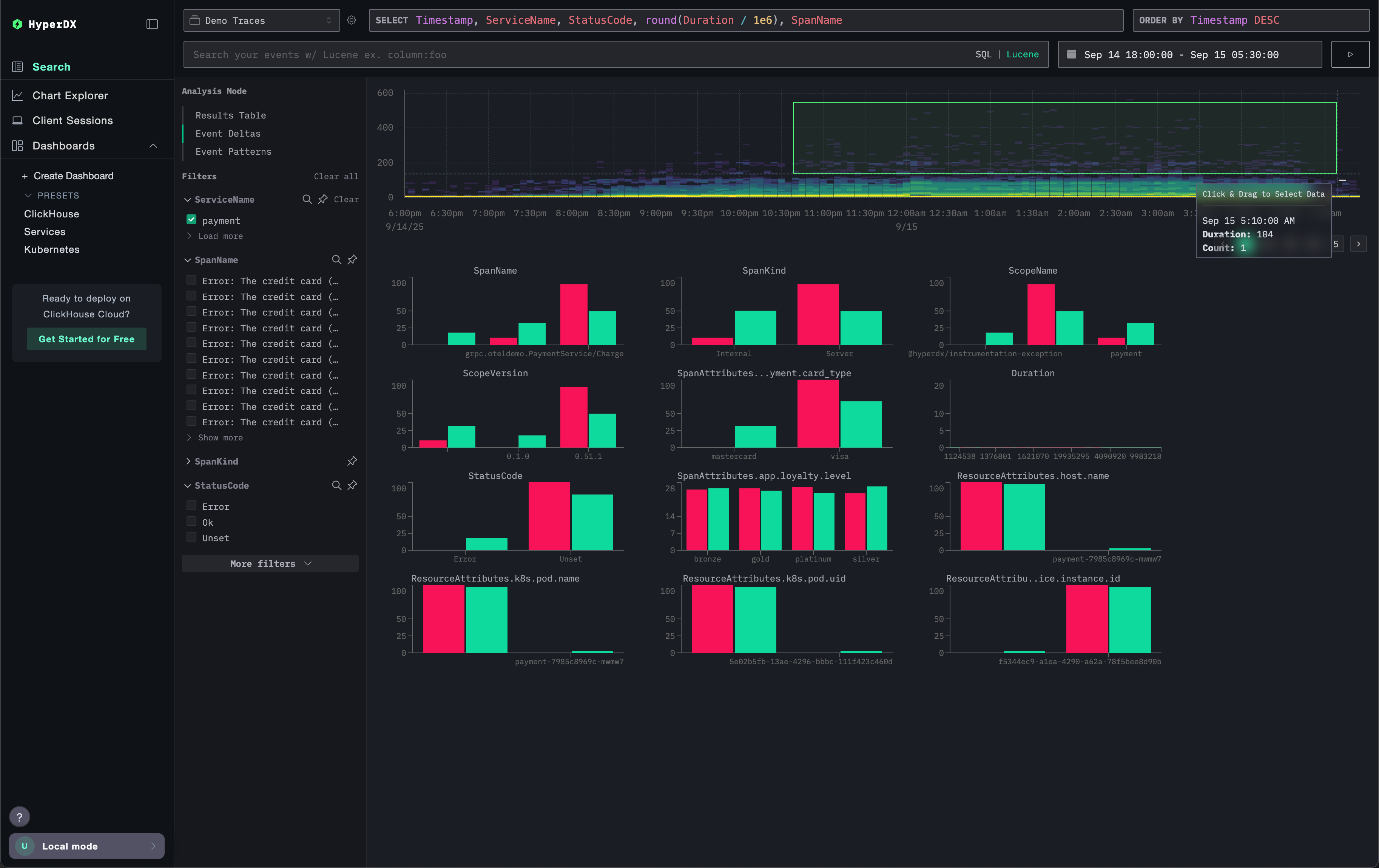The height and width of the screenshot is (868, 1379).
Task: Click Get Started for Free button
Action: point(86,339)
